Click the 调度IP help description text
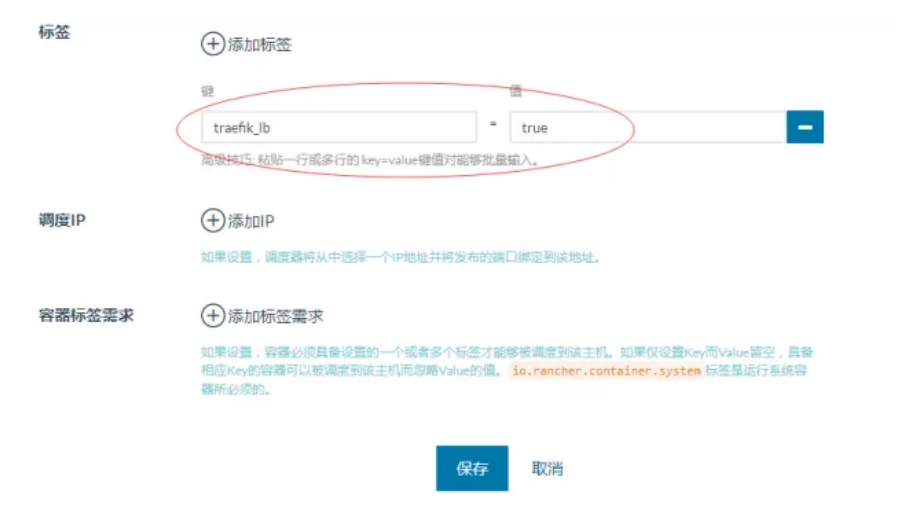The height and width of the screenshot is (511, 902). pos(400,257)
